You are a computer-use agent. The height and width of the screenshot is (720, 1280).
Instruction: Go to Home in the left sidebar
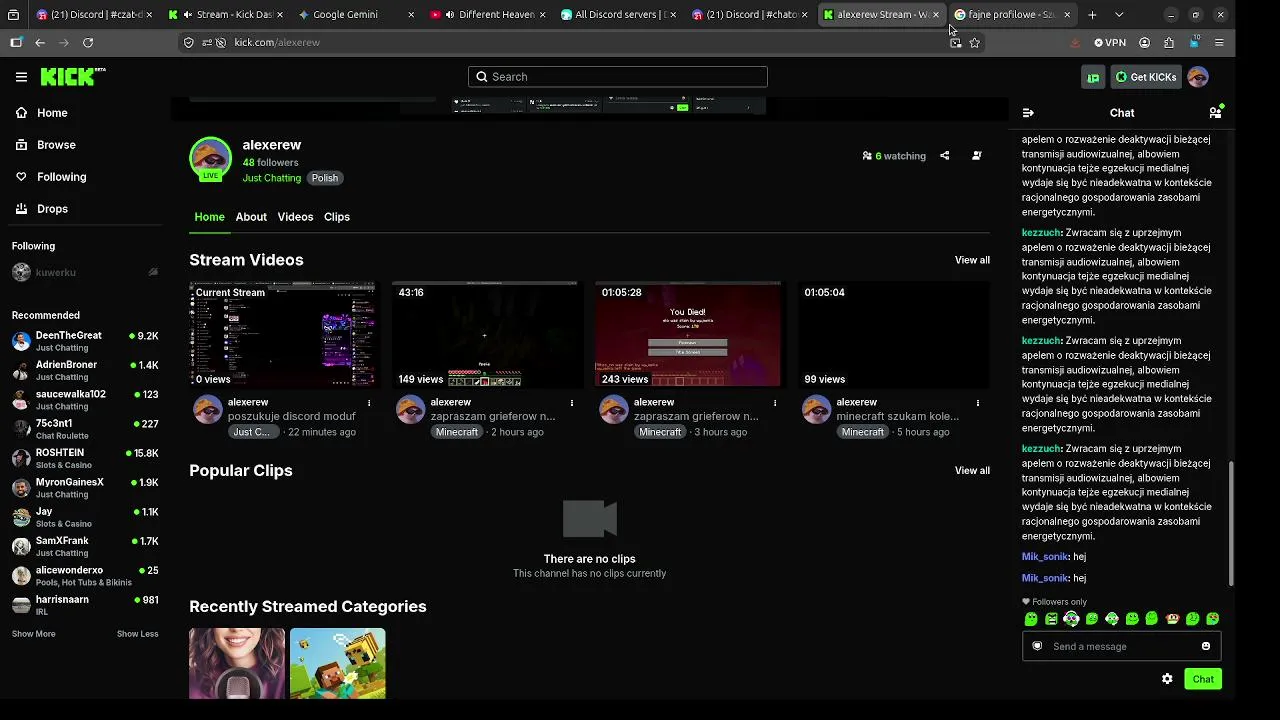[42, 113]
